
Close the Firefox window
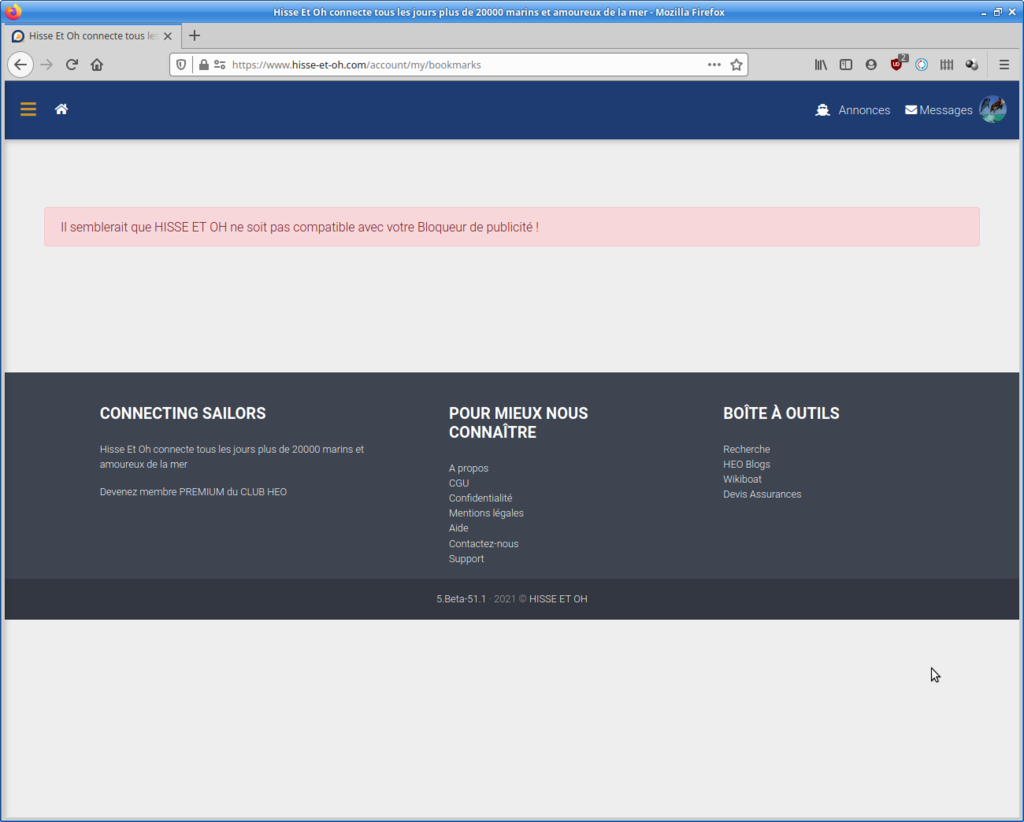click(x=1012, y=12)
